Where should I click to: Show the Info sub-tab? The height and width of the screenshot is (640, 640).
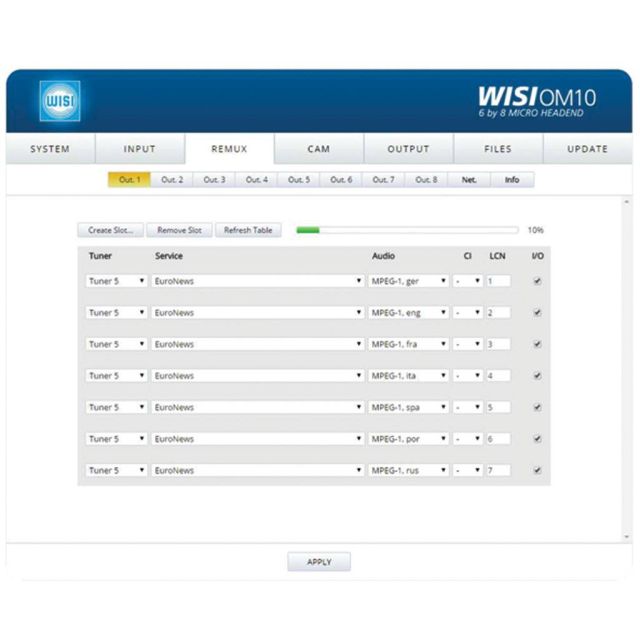point(512,180)
